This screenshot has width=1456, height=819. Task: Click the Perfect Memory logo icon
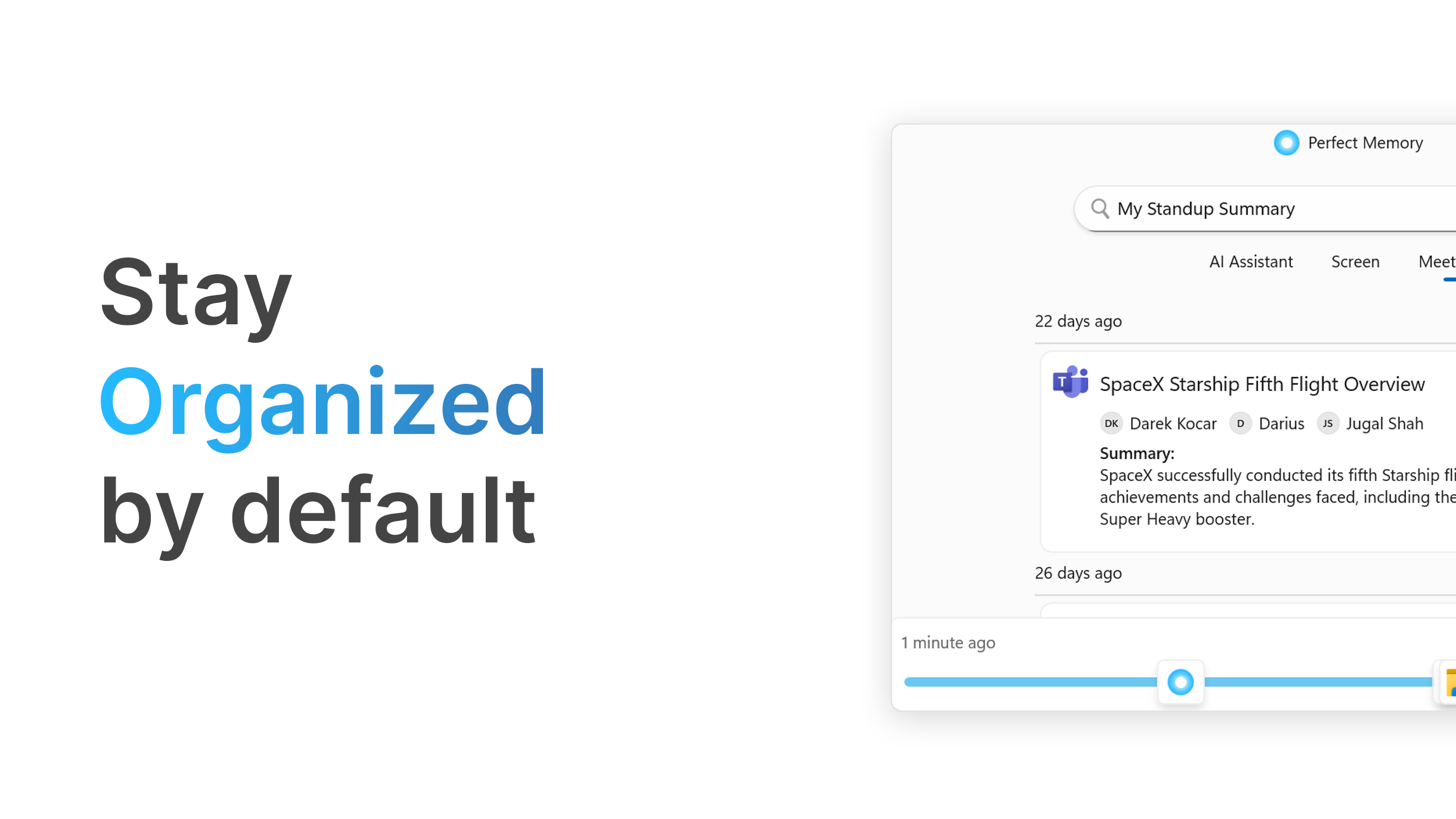(x=1286, y=143)
